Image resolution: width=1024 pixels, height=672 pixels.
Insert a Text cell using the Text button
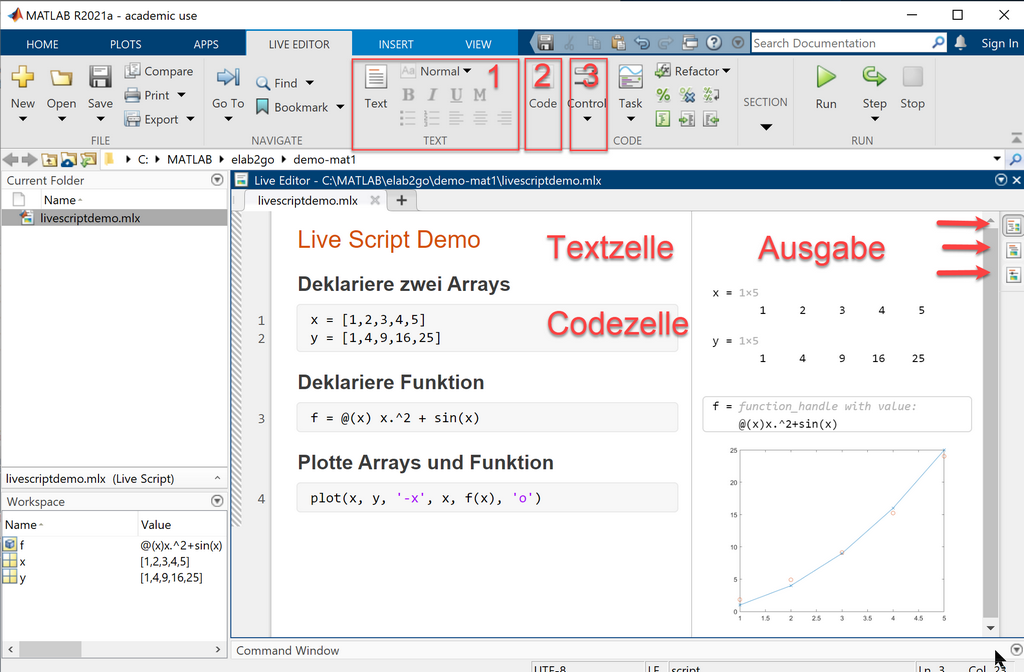pos(376,86)
